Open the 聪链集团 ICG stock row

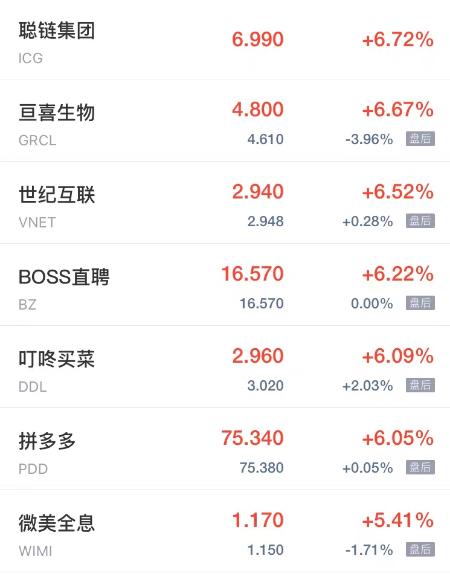pyautogui.click(x=225, y=40)
